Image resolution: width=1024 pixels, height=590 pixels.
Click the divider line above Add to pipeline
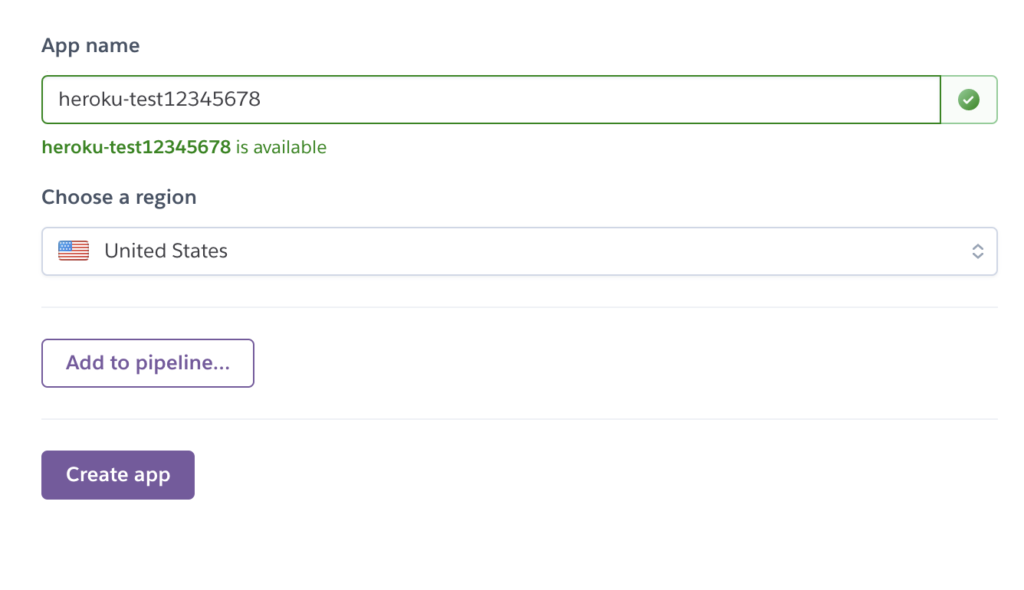519,307
